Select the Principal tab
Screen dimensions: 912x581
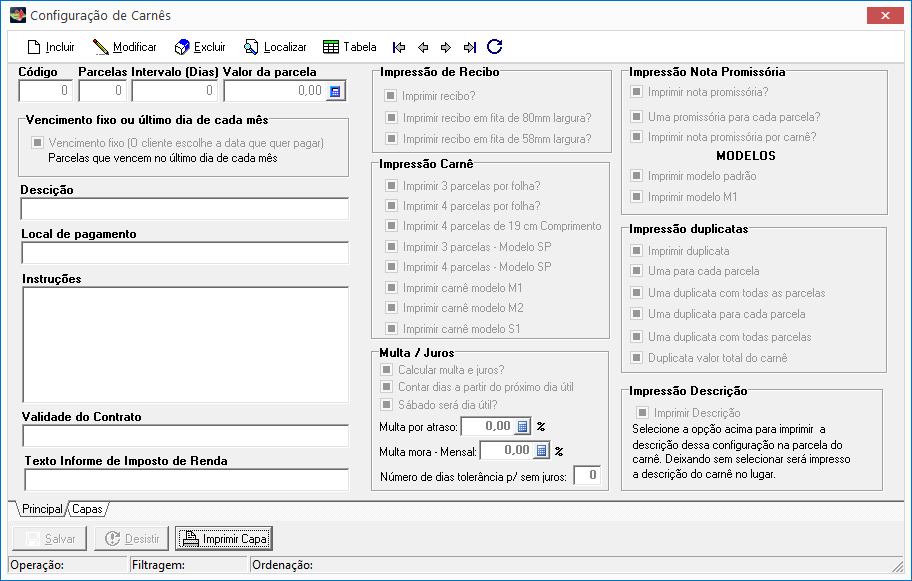click(40, 509)
